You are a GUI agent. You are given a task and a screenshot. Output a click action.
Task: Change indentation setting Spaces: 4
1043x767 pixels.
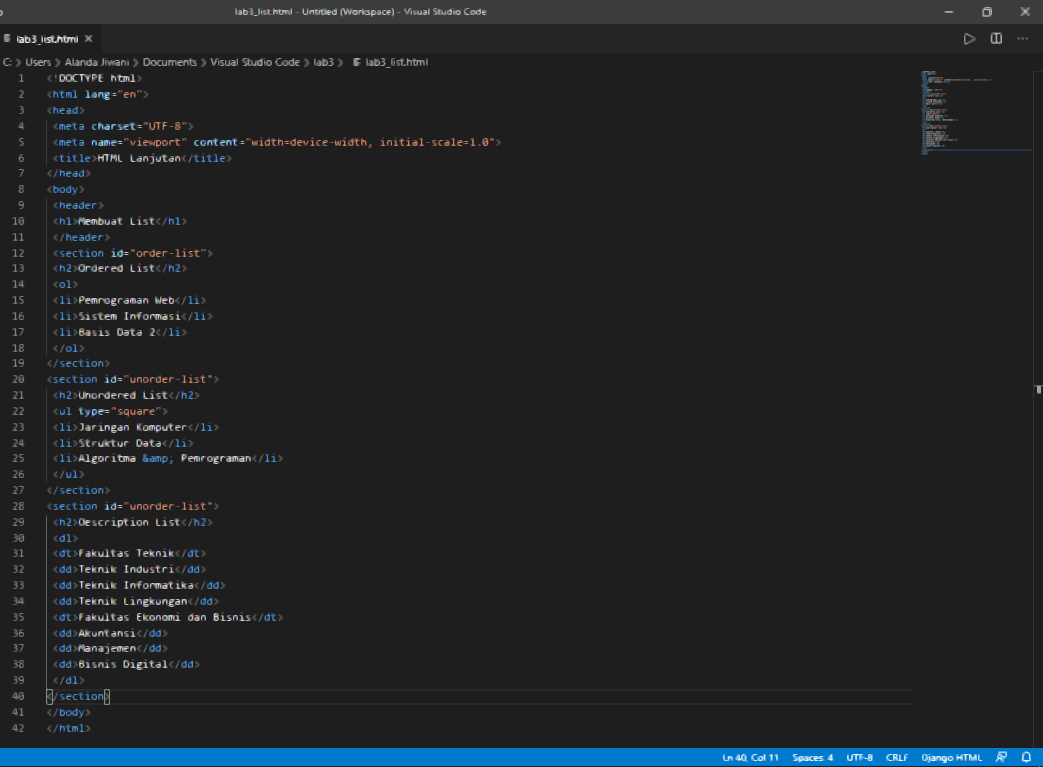click(x=812, y=757)
